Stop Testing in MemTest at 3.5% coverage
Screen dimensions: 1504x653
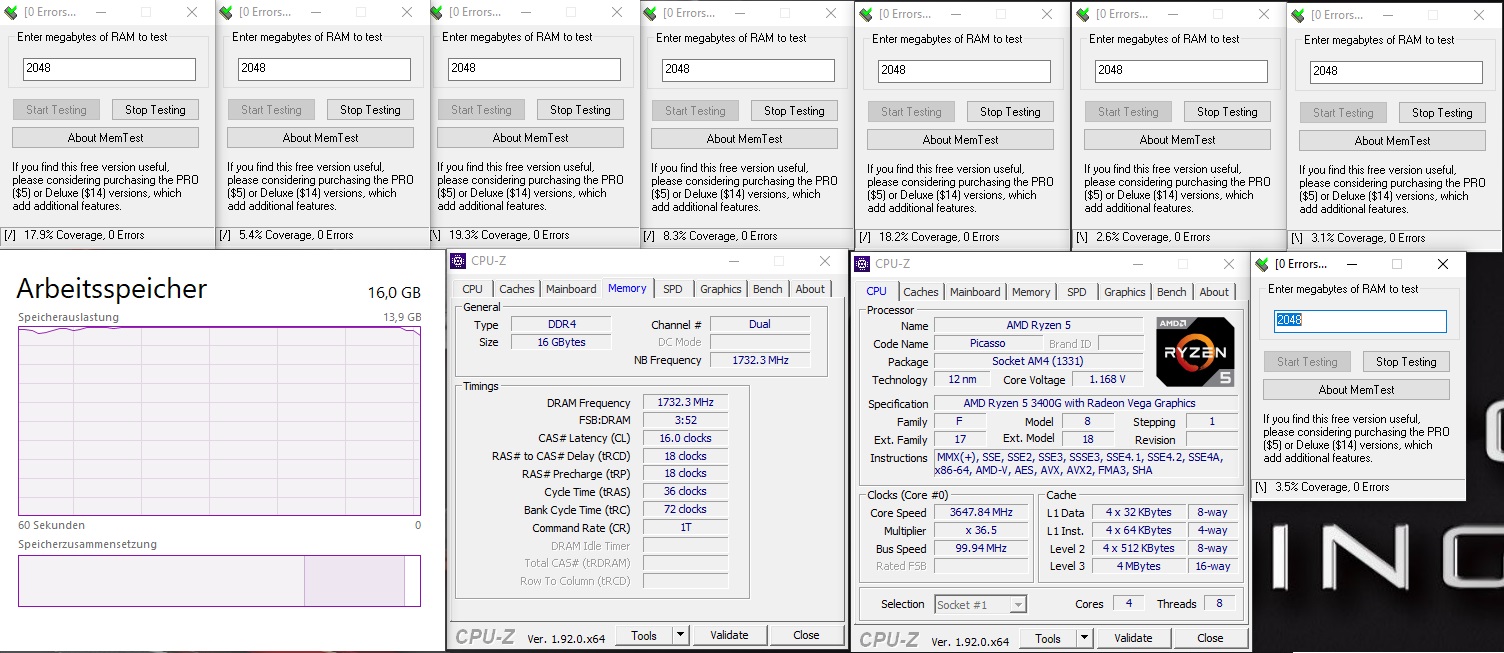1406,362
